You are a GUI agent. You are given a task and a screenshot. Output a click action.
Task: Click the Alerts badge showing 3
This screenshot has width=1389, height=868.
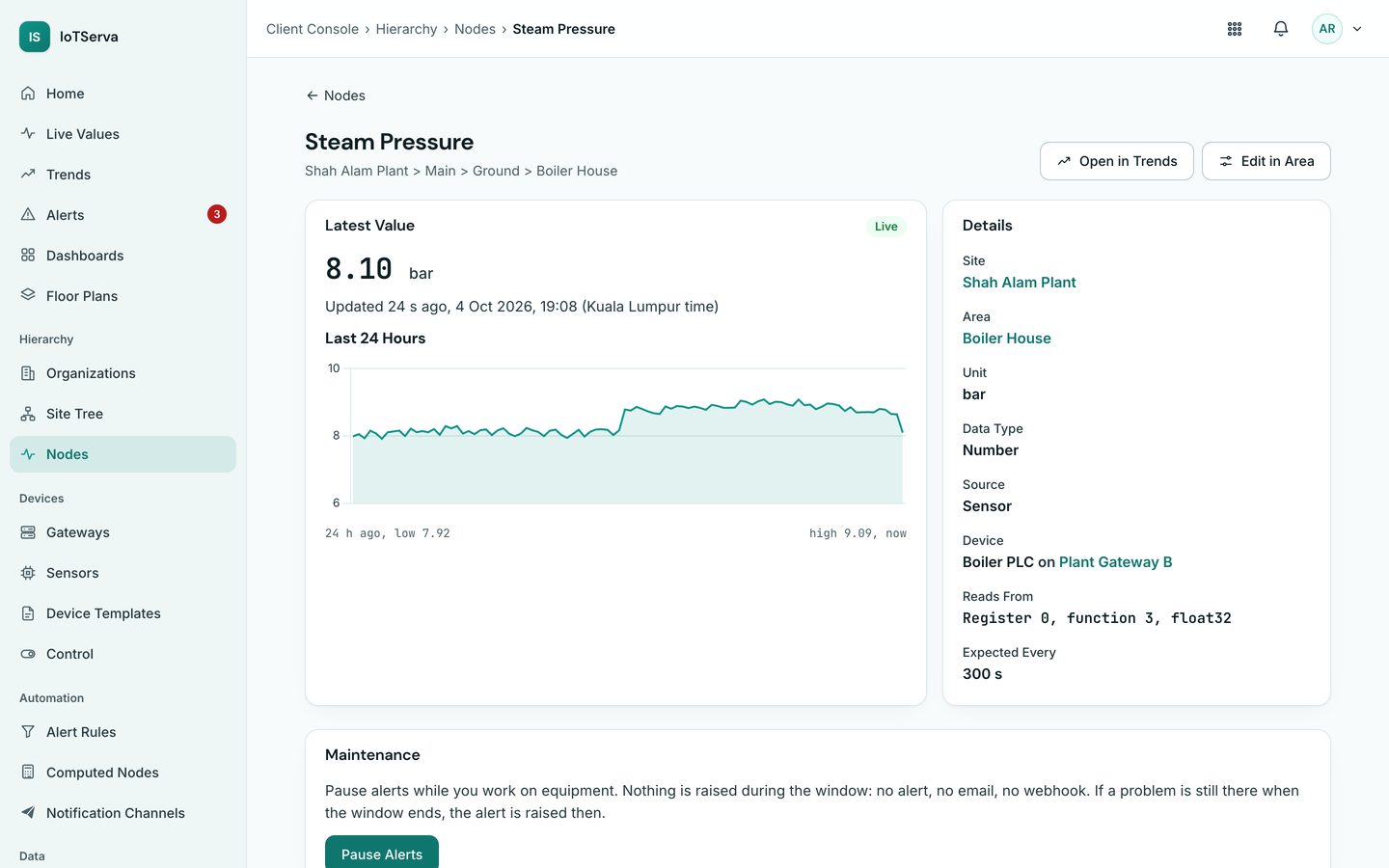[x=217, y=214]
